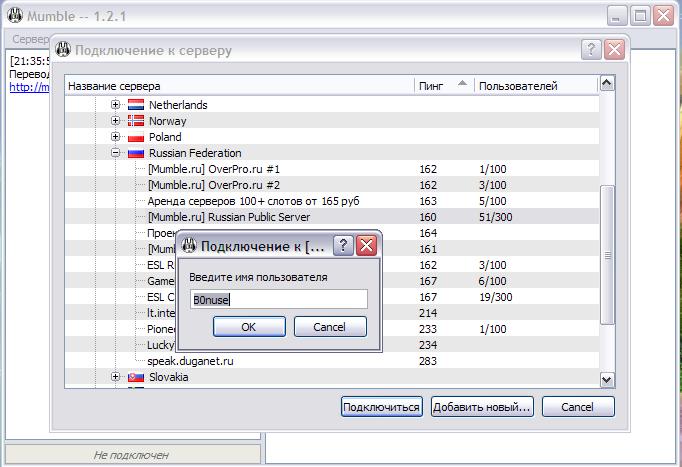Cancel the username entry dialog
This screenshot has width=682, height=467.
pos(329,327)
